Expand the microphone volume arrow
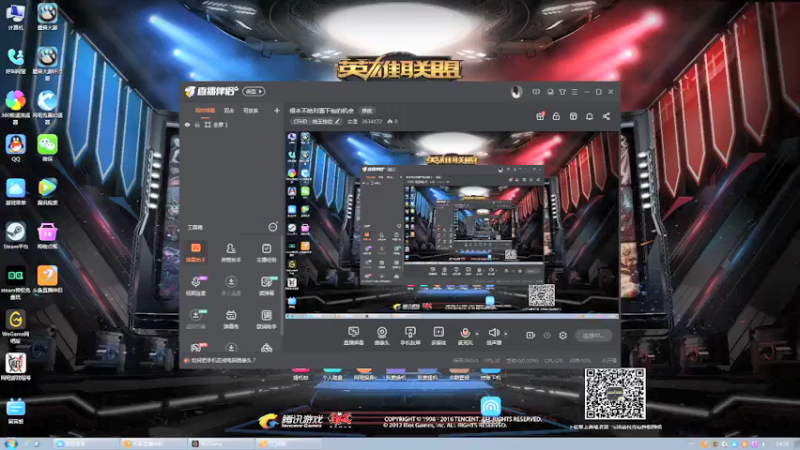800x450 pixels. [x=477, y=334]
